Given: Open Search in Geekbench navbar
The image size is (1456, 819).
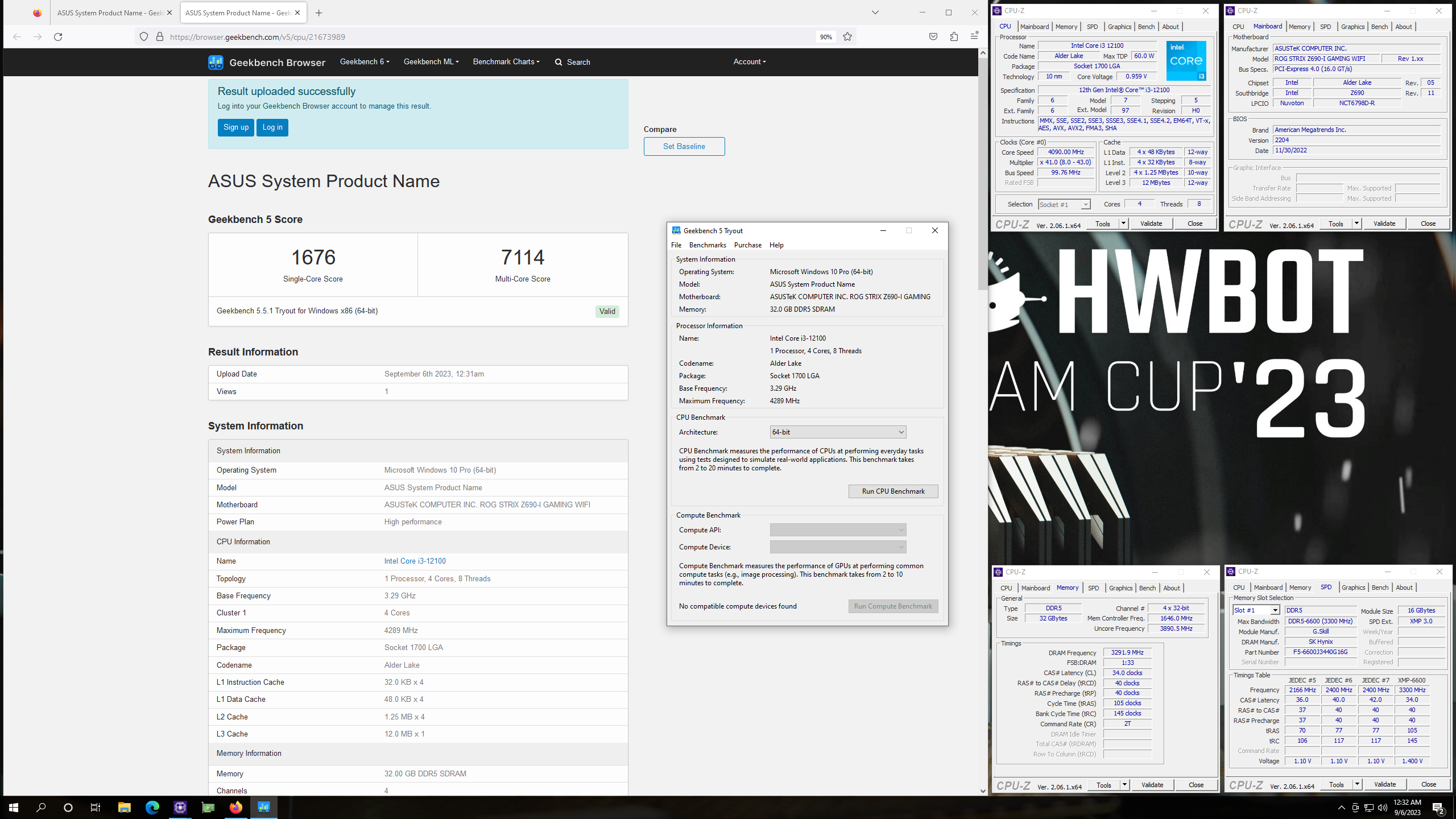Looking at the screenshot, I should click(573, 62).
